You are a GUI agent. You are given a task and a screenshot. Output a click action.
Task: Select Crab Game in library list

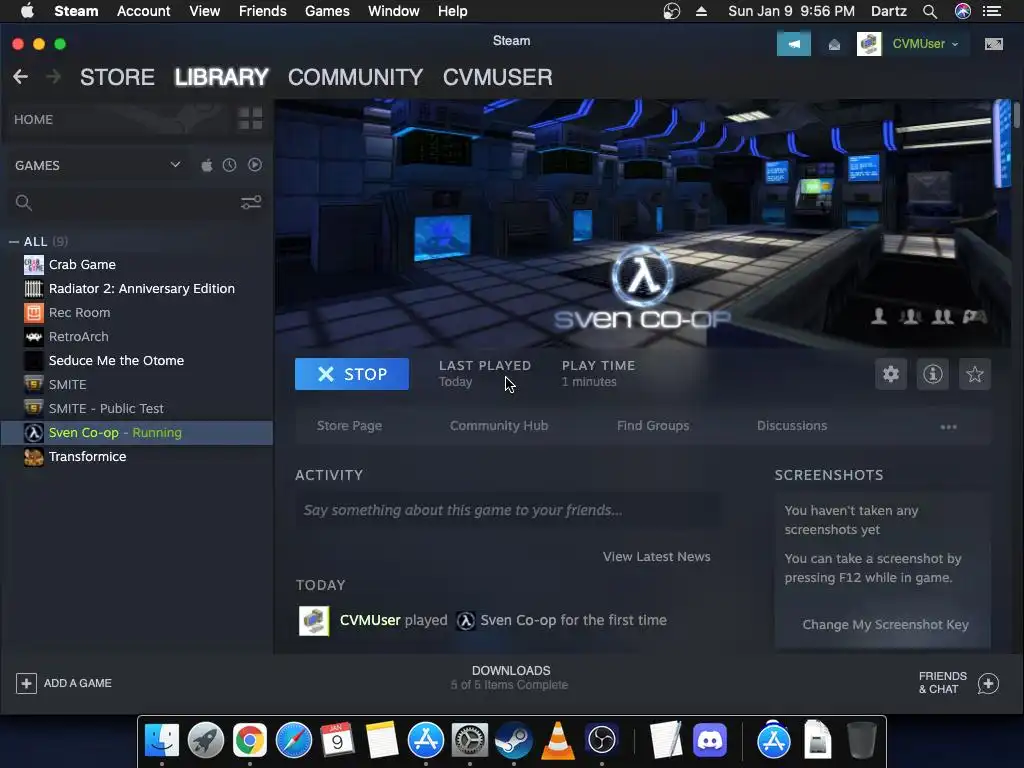[x=137, y=264]
